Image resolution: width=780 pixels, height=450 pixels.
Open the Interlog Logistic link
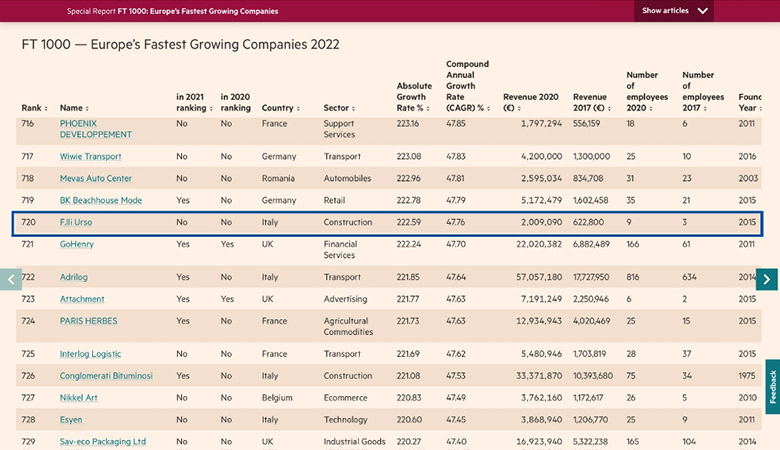pyautogui.click(x=90, y=354)
